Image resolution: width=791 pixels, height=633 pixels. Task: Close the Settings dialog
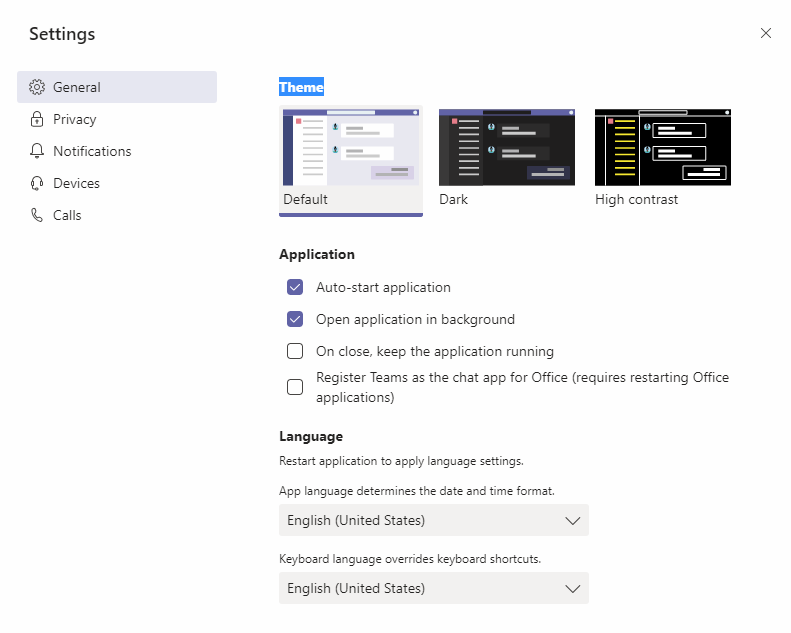766,33
